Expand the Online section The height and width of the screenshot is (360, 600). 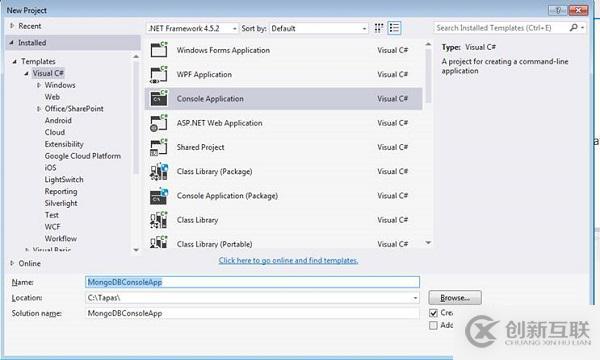click(12, 263)
